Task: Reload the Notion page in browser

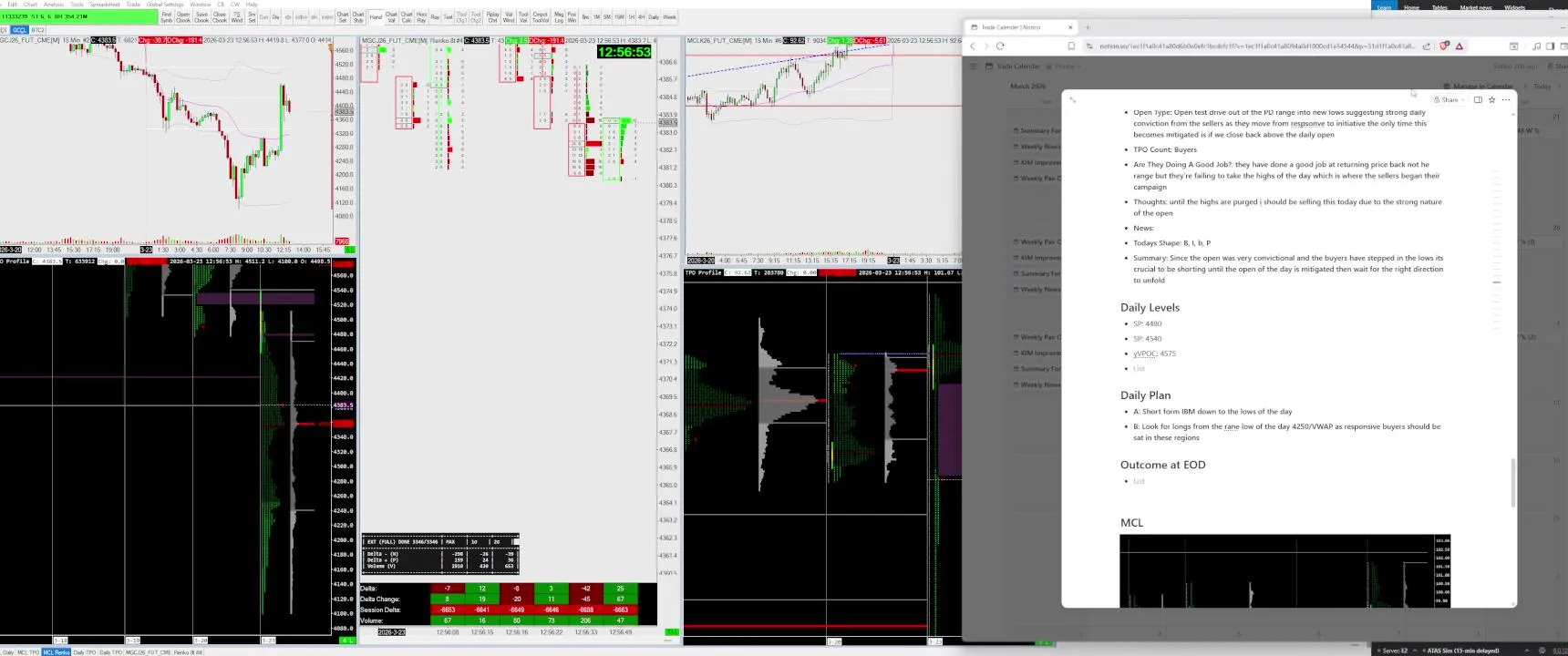Action: 1000,46
